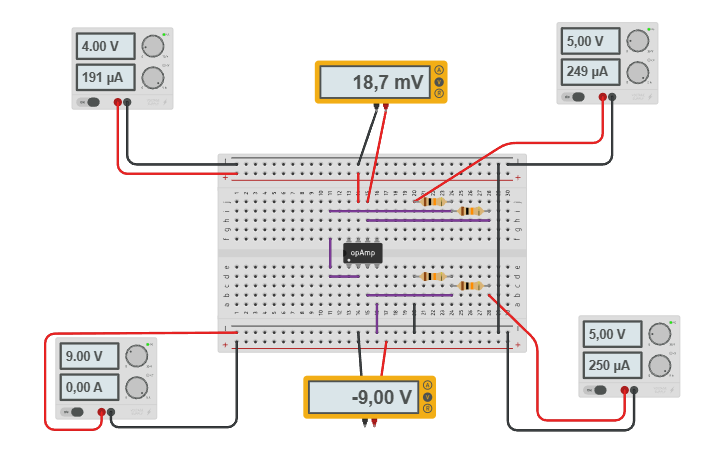Switch the 18,7 mV multimeter to voltage mode
Screen dimensions: 725x453
pyautogui.click(x=439, y=82)
